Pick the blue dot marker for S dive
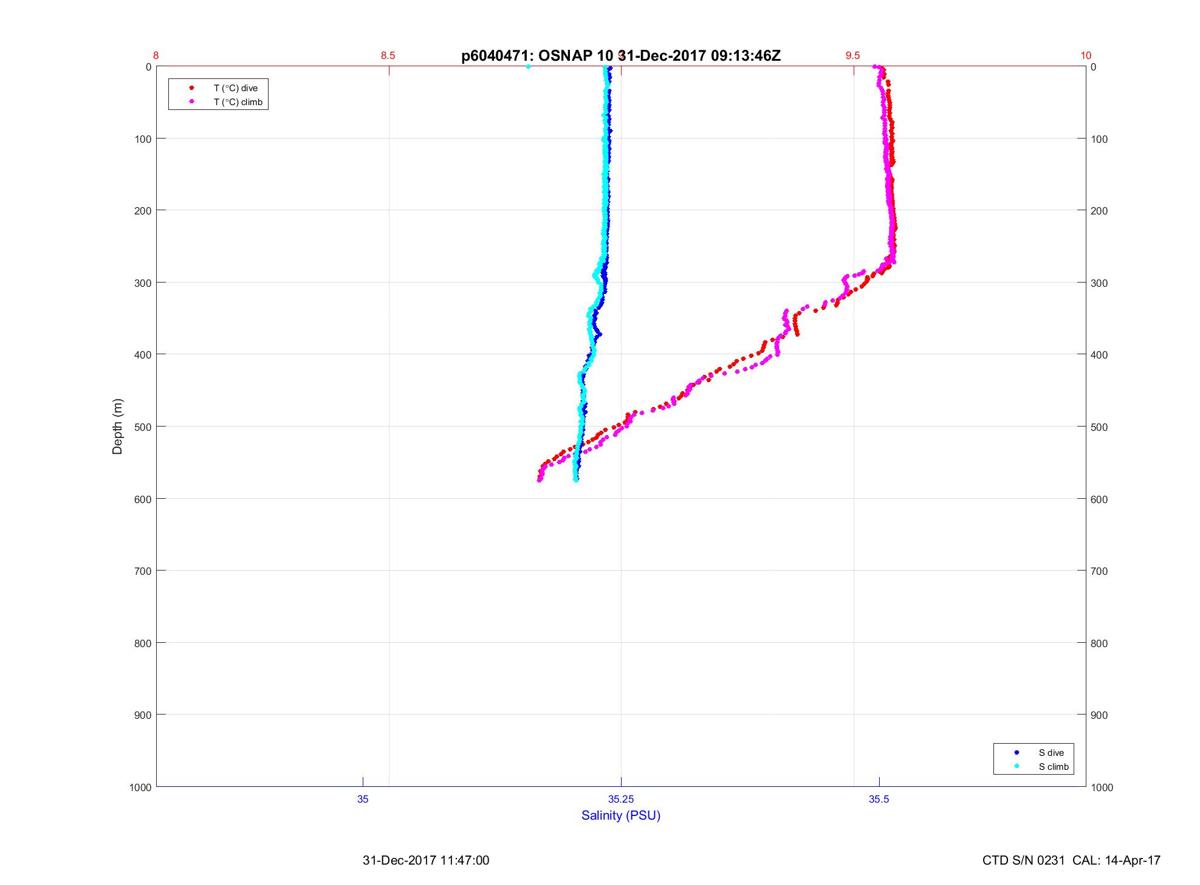The image size is (1200, 885). click(x=1016, y=751)
